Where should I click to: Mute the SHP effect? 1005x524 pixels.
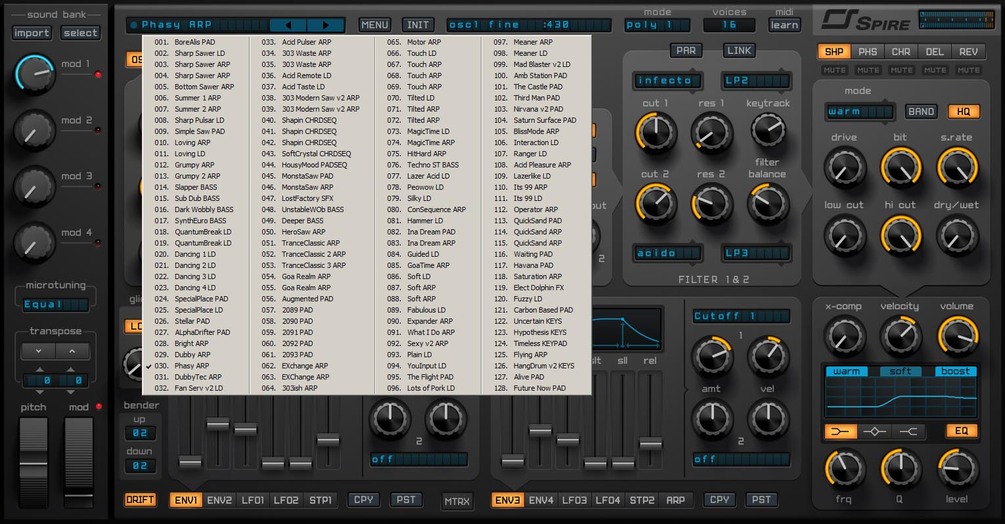coord(834,70)
